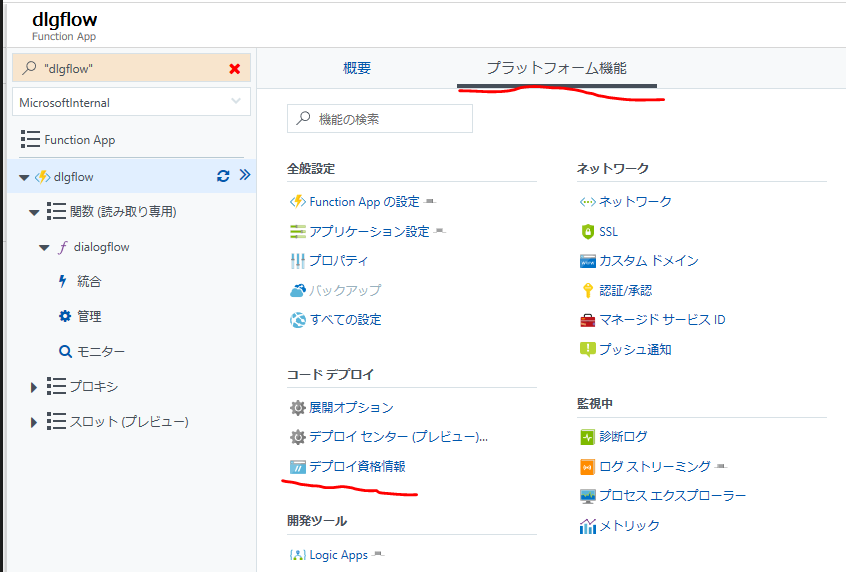The image size is (846, 572).
Task: Open メトリック link
Action: coord(629,525)
